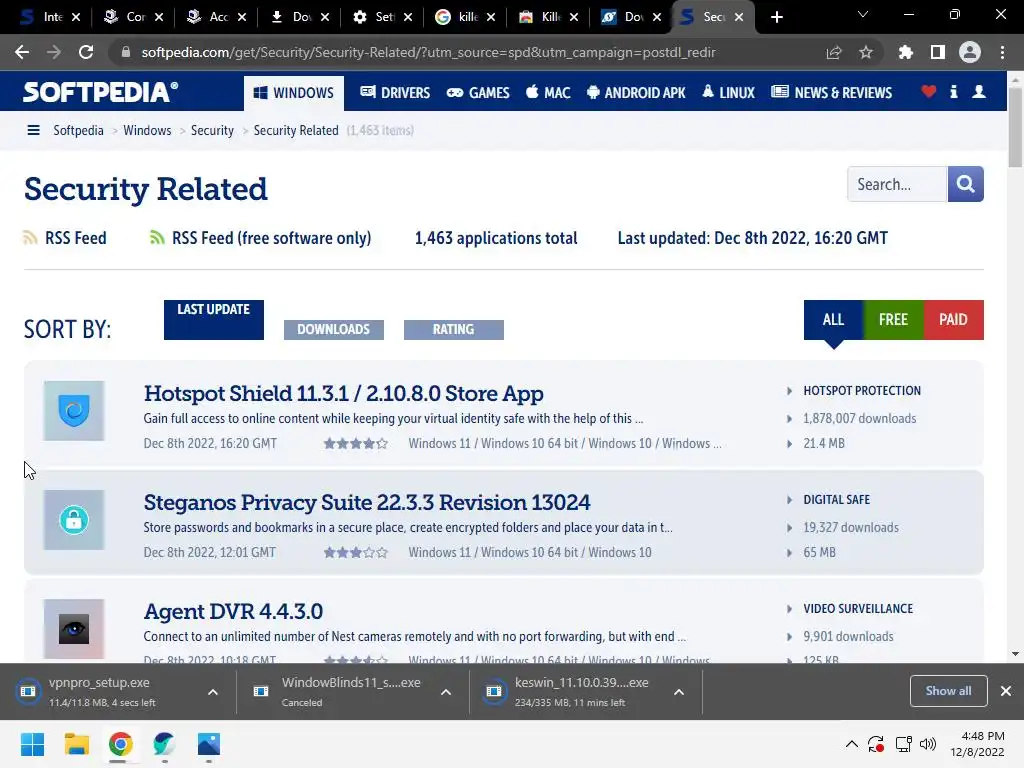Click the DIGITAL SAFE tag
1024x768 pixels.
pyautogui.click(x=837, y=500)
